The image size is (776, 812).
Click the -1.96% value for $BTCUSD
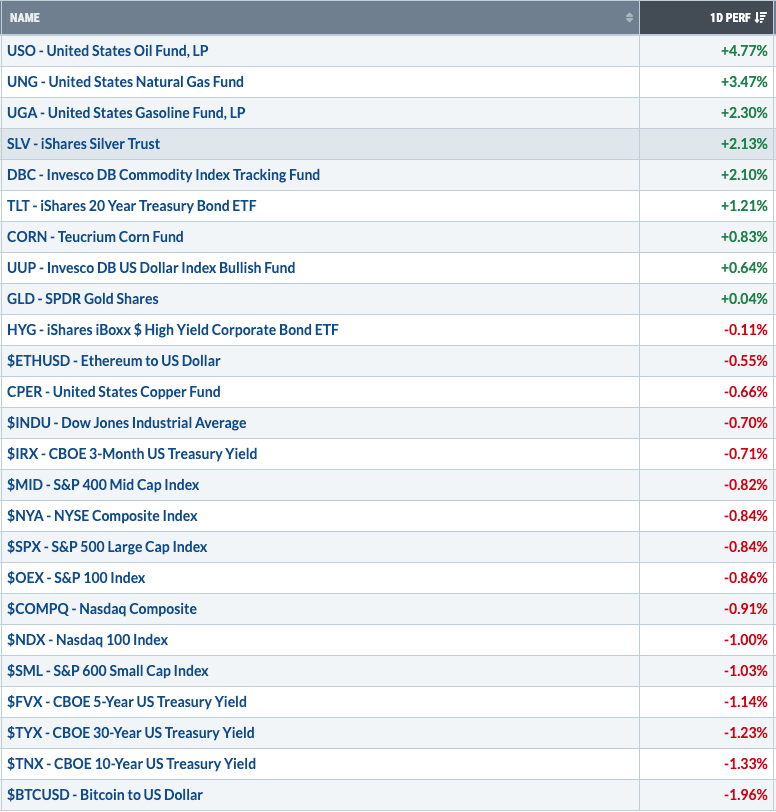click(x=745, y=795)
